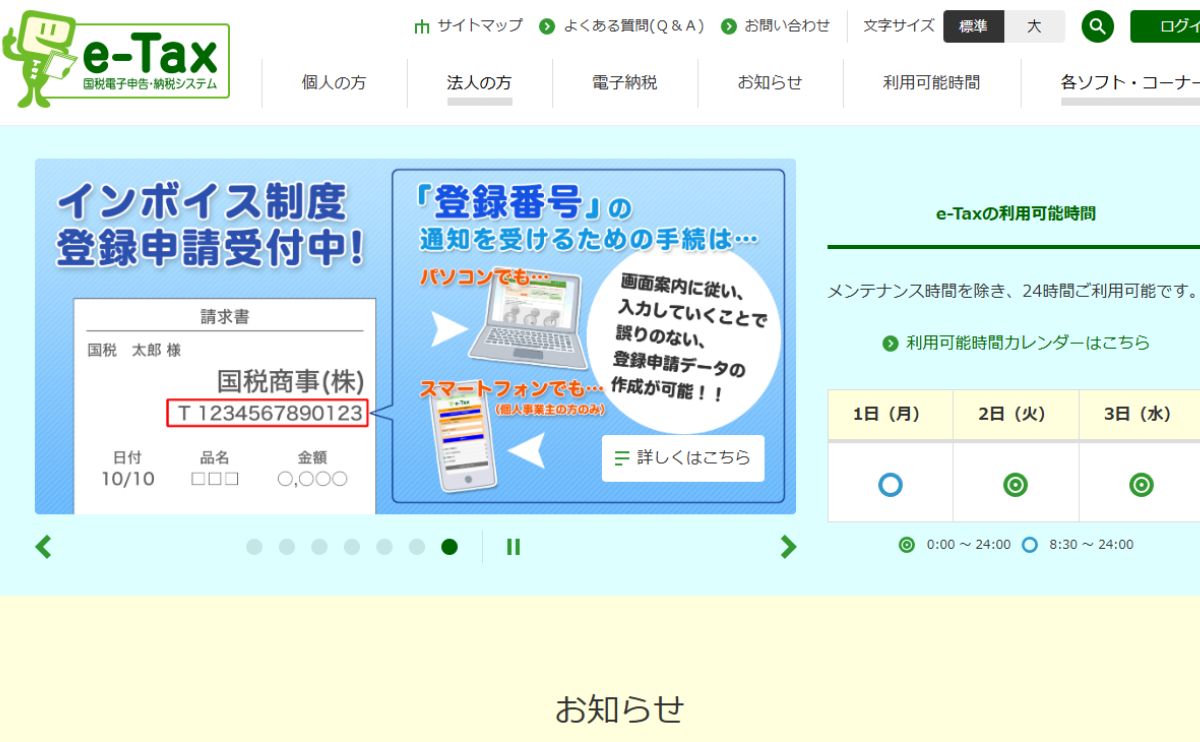Click the 2日(火) calendar header

point(1015,414)
